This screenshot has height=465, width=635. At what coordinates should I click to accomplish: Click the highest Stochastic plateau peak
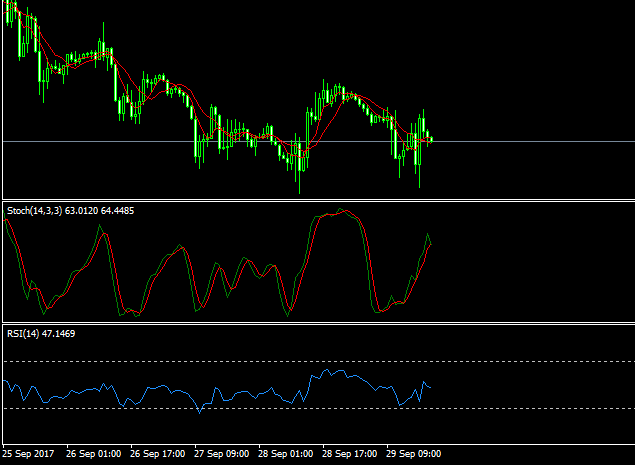pyautogui.click(x=341, y=211)
